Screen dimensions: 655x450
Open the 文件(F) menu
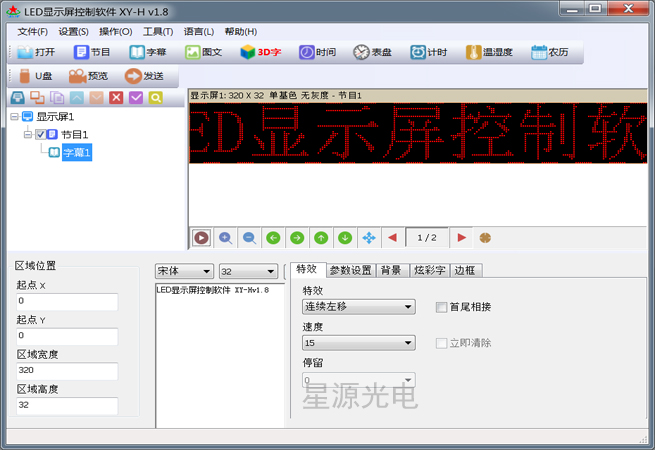pos(32,32)
